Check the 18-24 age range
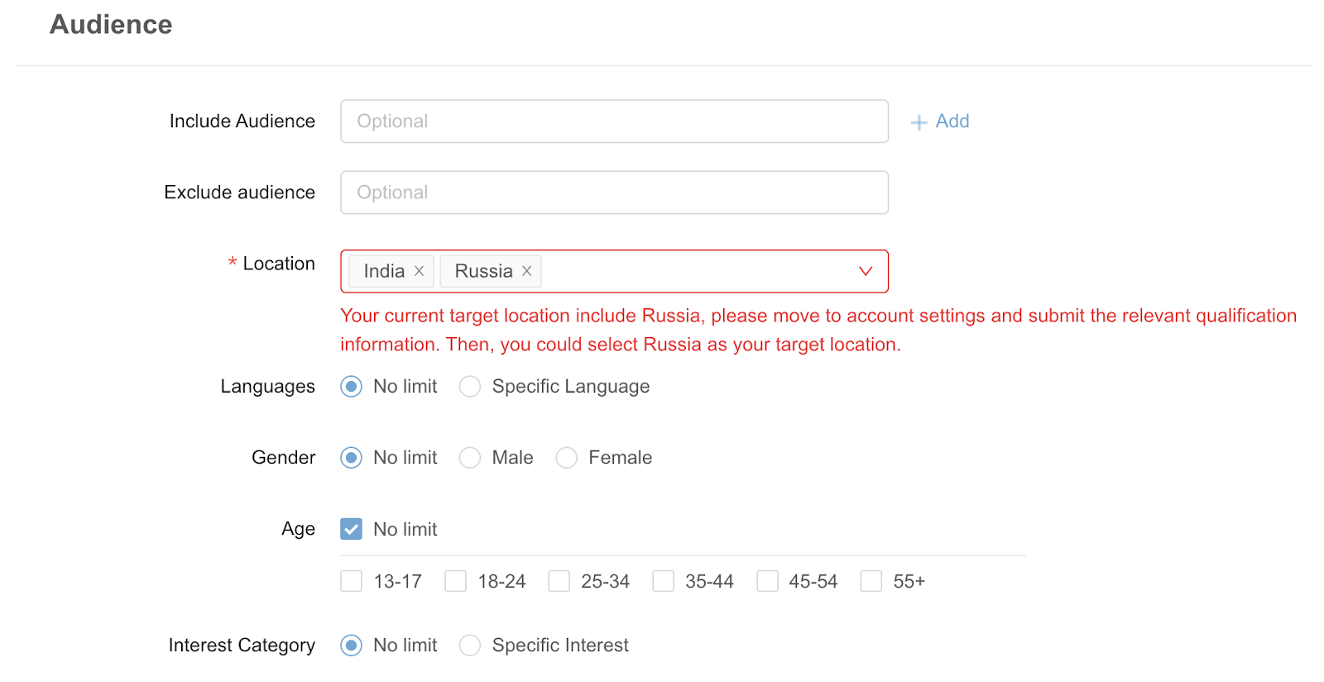The image size is (1324, 682). tap(455, 581)
